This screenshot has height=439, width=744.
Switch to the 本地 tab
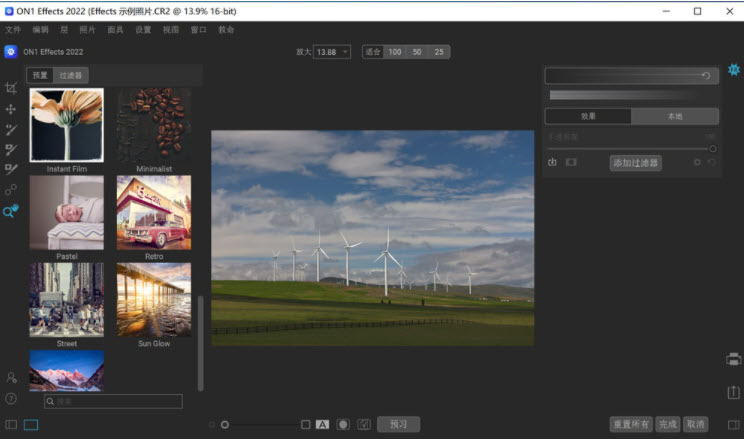click(x=675, y=116)
